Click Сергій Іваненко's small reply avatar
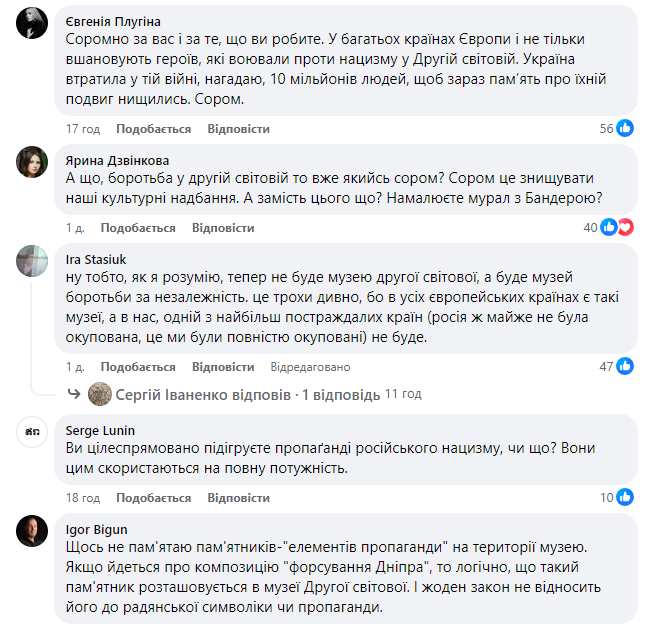 click(x=99, y=393)
